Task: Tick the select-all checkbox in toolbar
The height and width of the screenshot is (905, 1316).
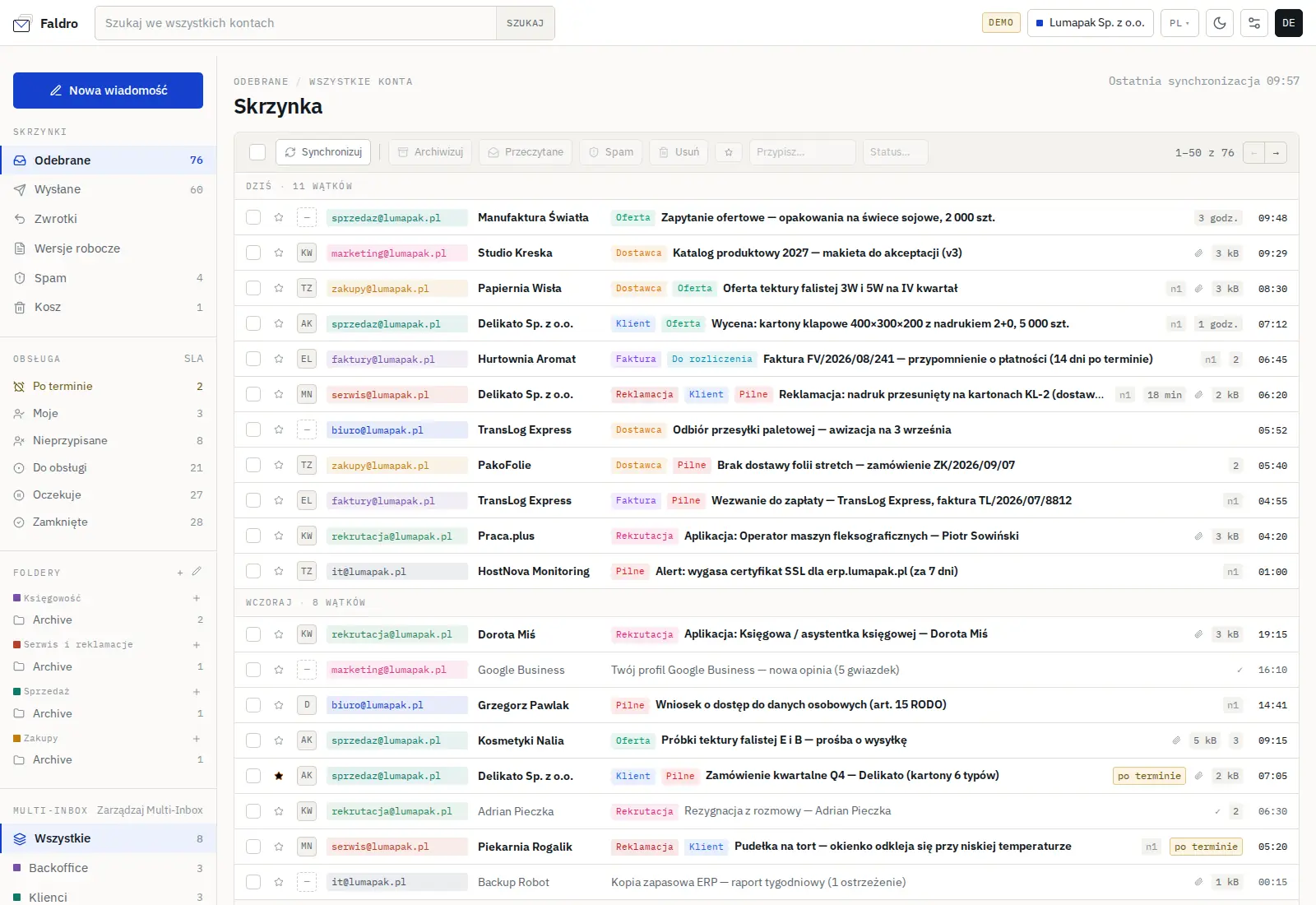Action: click(x=257, y=152)
